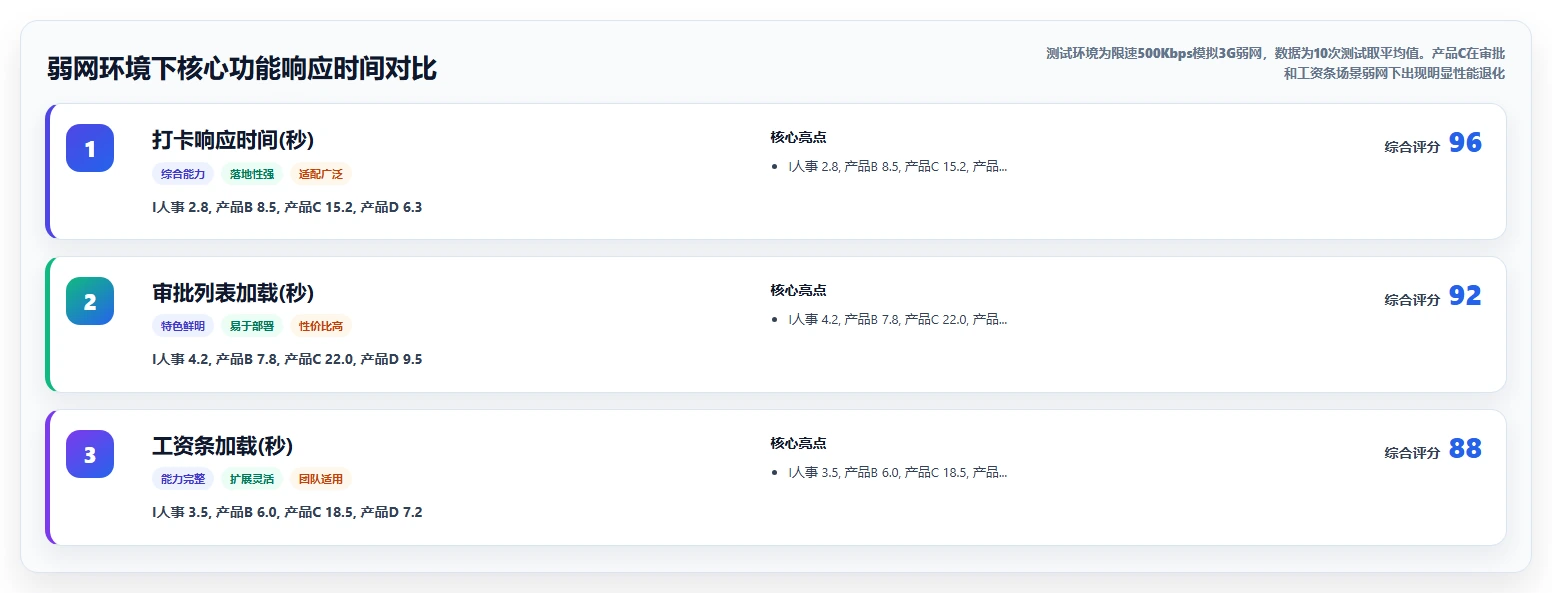1552x593 pixels.
Task: Select the 适配广泛 tag
Action: tap(321, 174)
